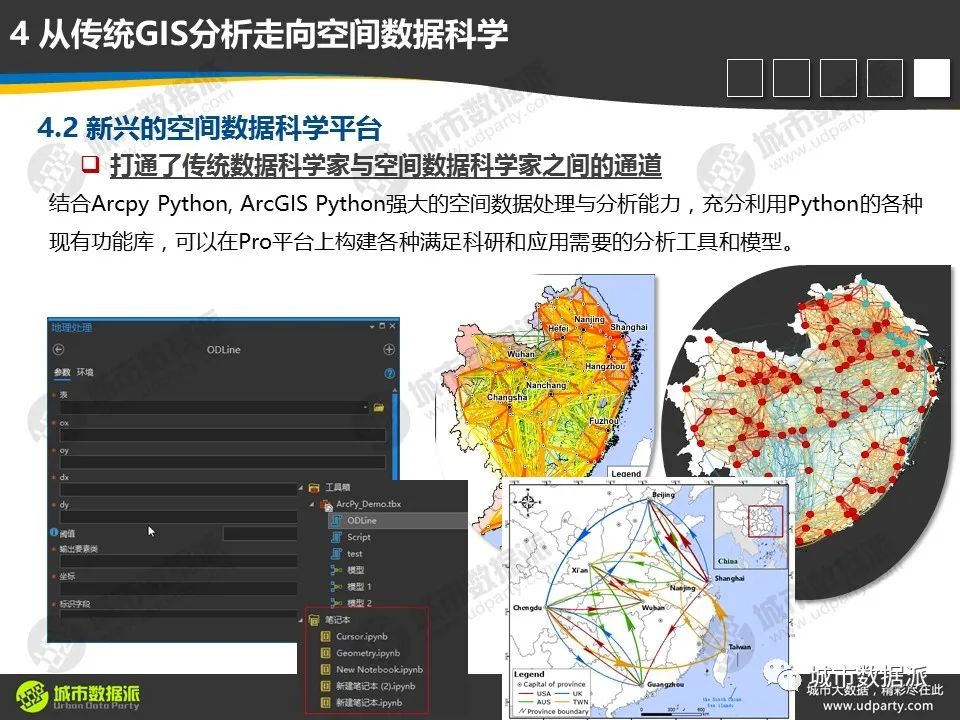
Task: Click the blue info icon next to 阈值
Action: click(x=54, y=533)
